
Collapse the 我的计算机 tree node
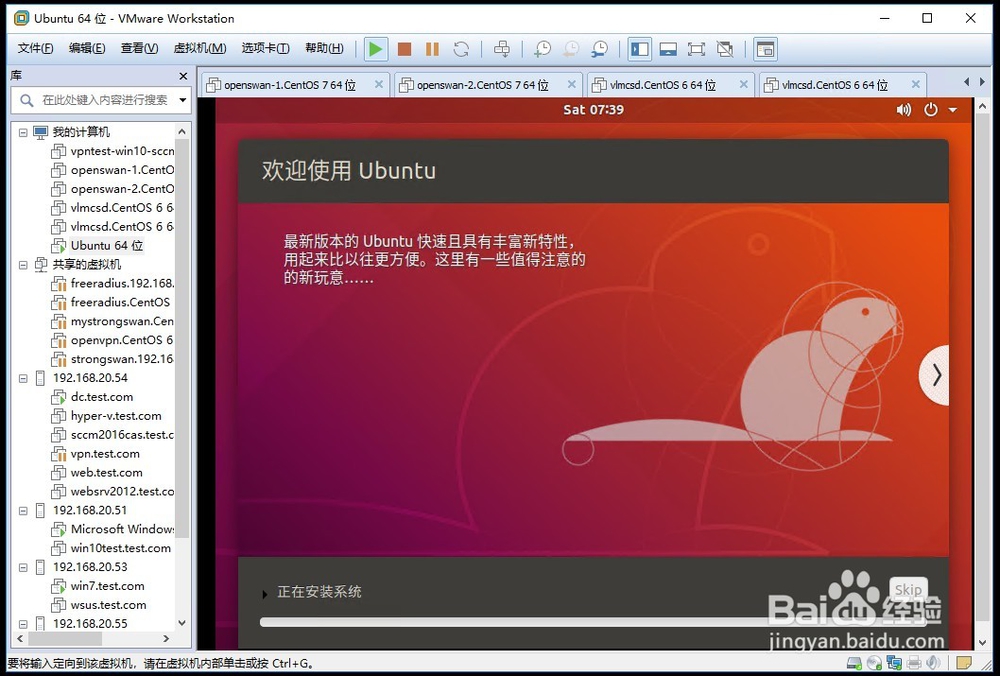coord(23,133)
